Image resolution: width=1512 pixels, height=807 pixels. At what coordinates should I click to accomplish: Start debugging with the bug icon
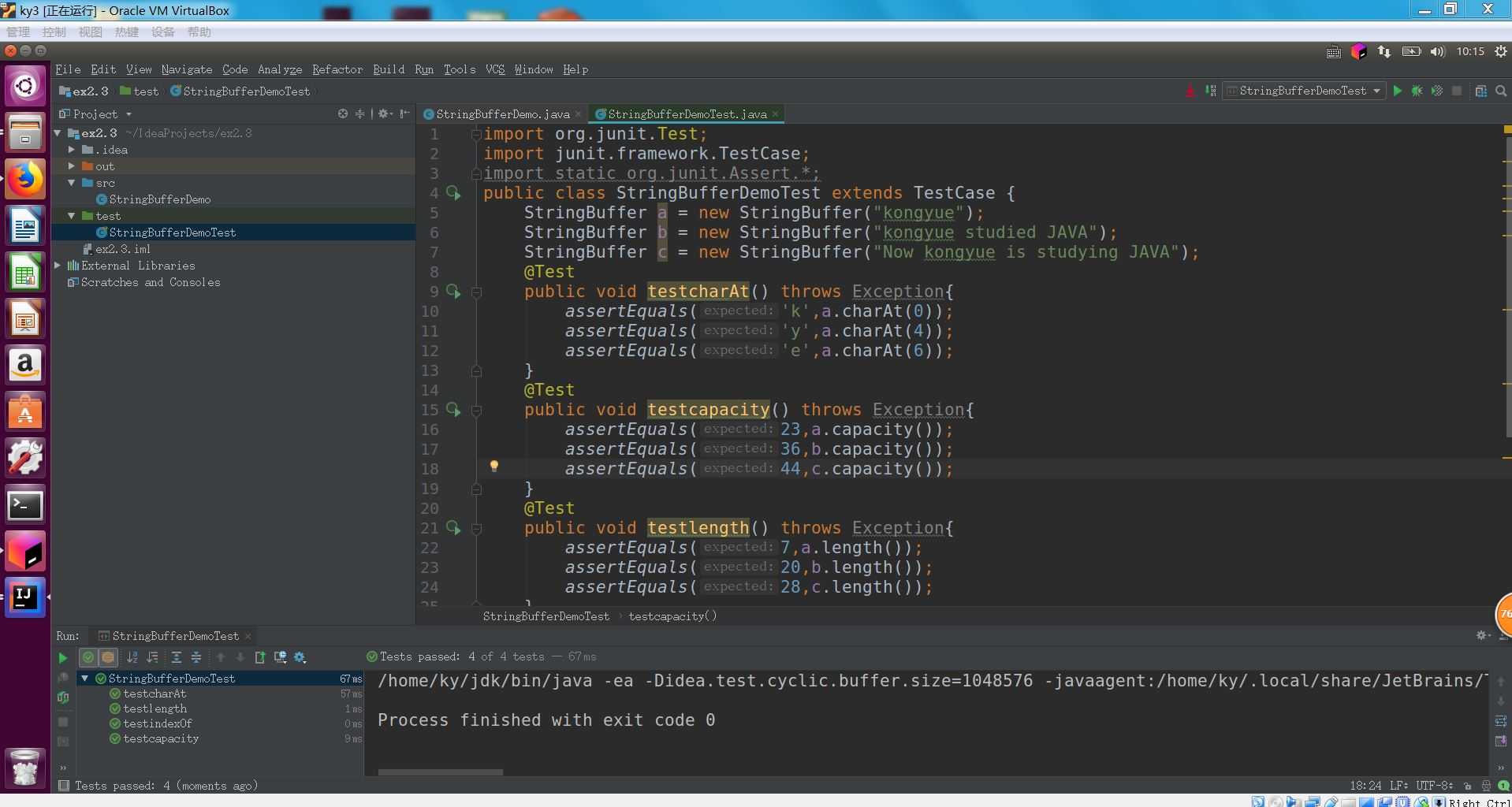click(1417, 91)
